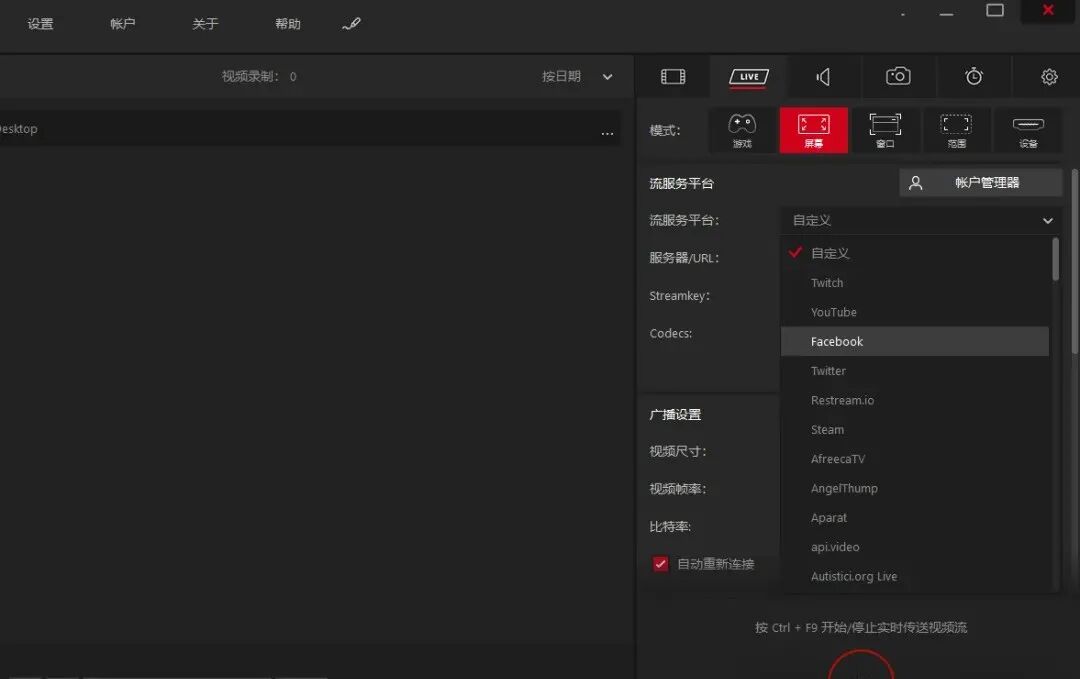Choose api.video from the platform list
The height and width of the screenshot is (679, 1080).
coord(915,547)
